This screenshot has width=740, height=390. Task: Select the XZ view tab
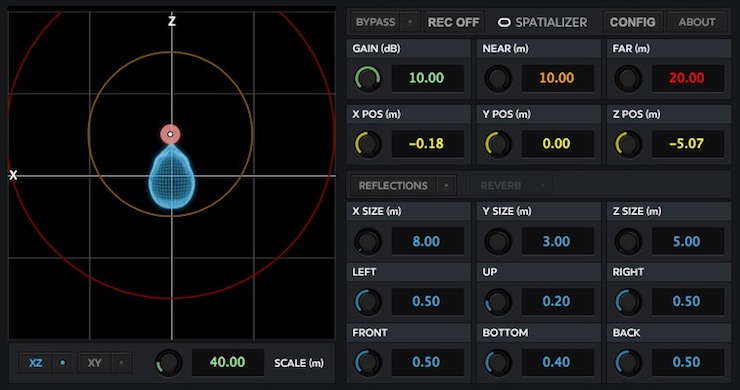point(36,363)
